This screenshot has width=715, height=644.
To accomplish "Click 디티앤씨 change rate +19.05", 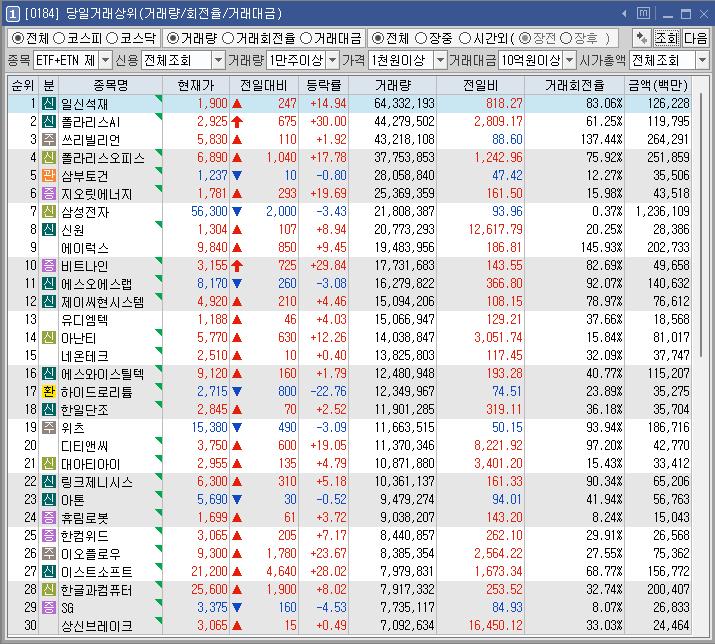I will 328,445.
